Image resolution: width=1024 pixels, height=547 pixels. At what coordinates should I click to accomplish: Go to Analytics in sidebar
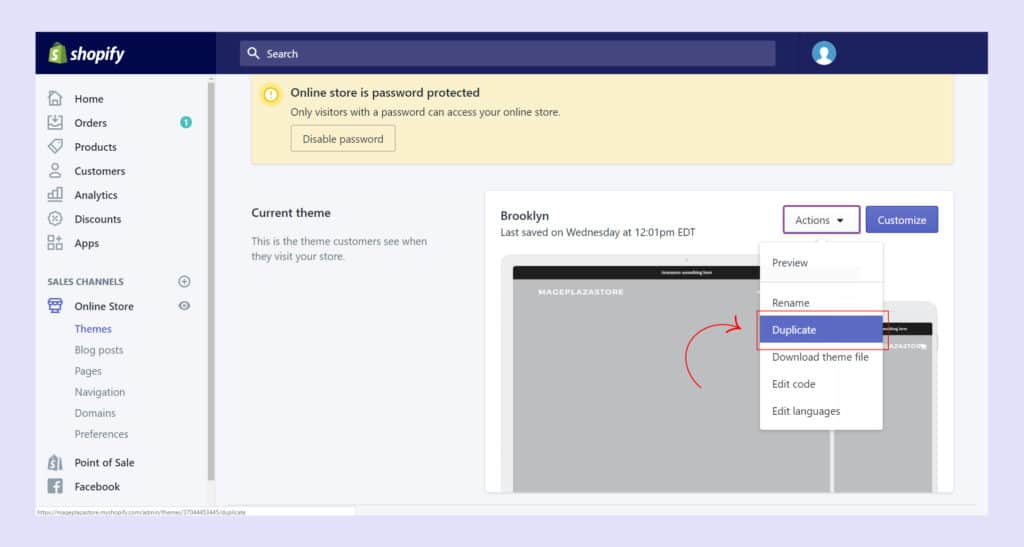tap(96, 195)
